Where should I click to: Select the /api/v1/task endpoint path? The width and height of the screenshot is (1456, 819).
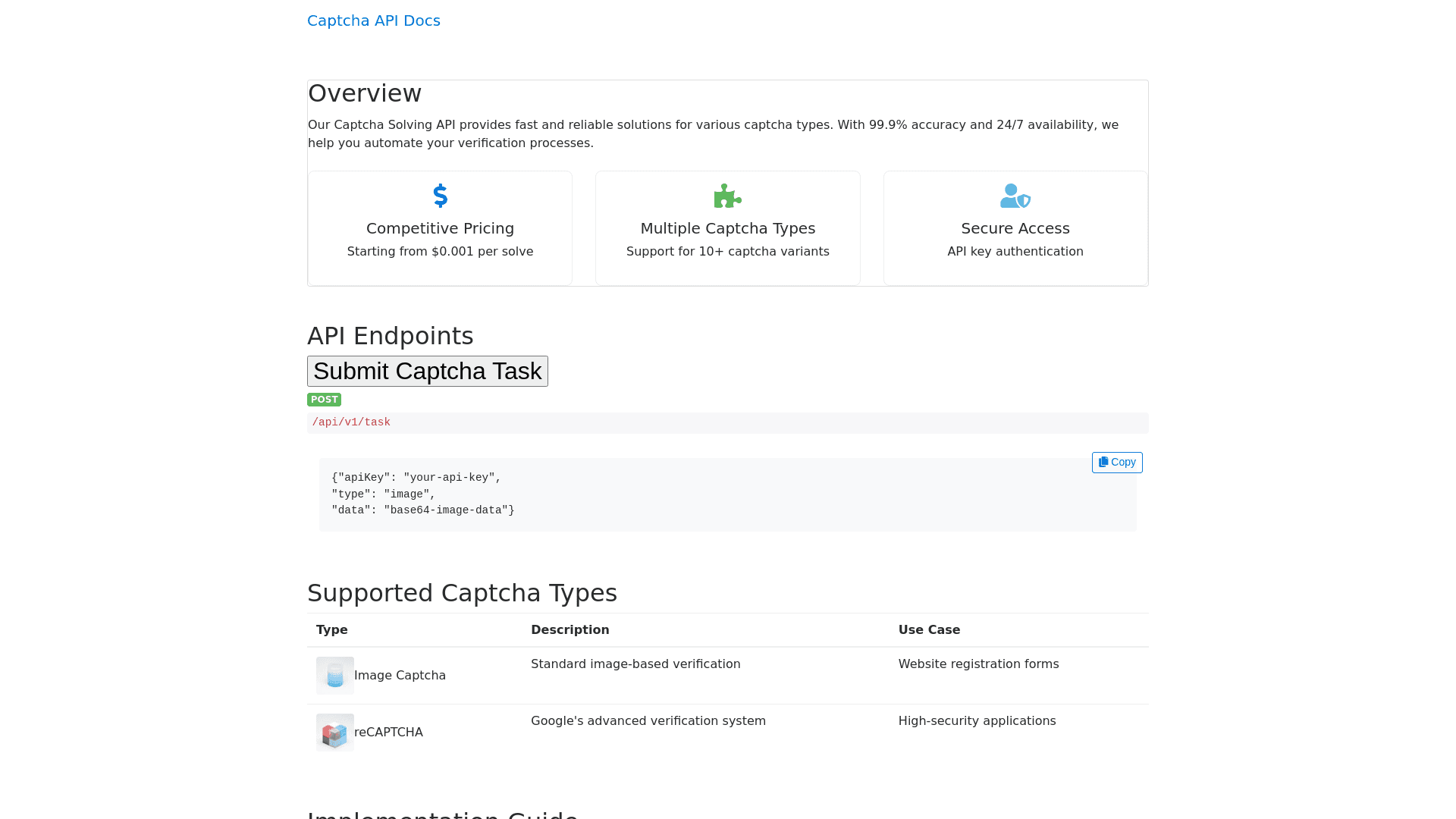coord(351,422)
